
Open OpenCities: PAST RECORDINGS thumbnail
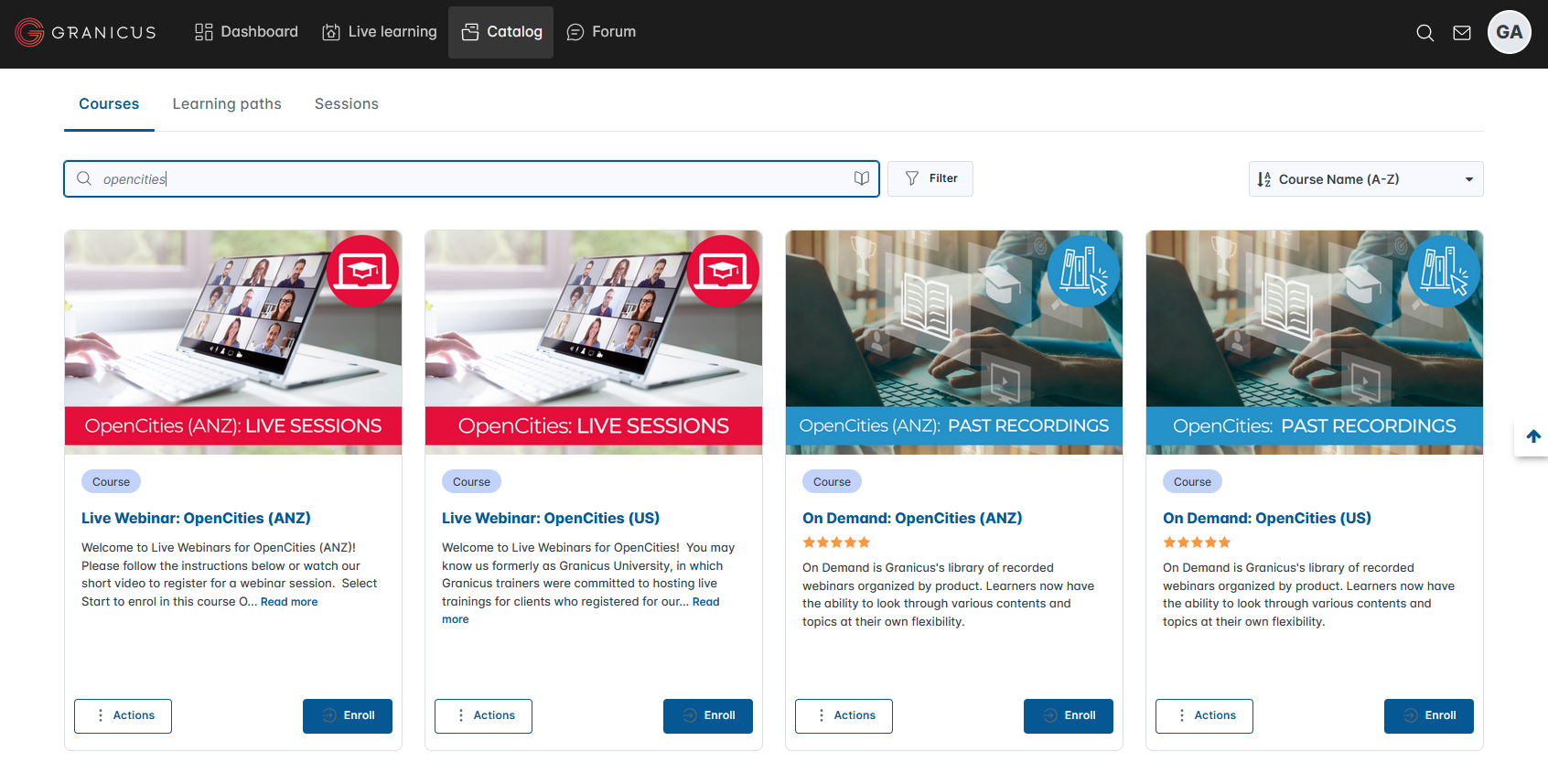(x=1315, y=342)
